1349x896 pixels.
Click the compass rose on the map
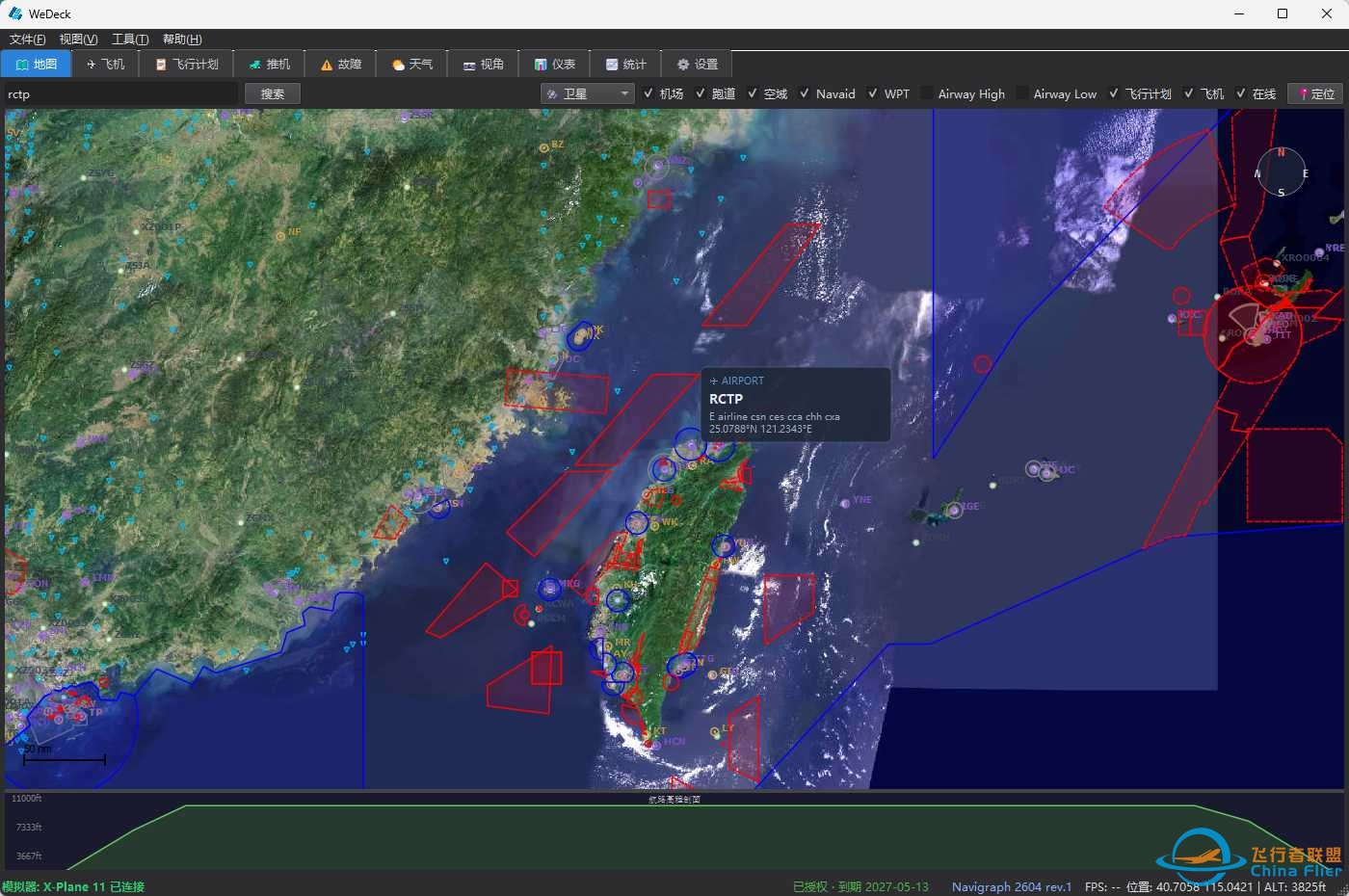[x=1281, y=173]
